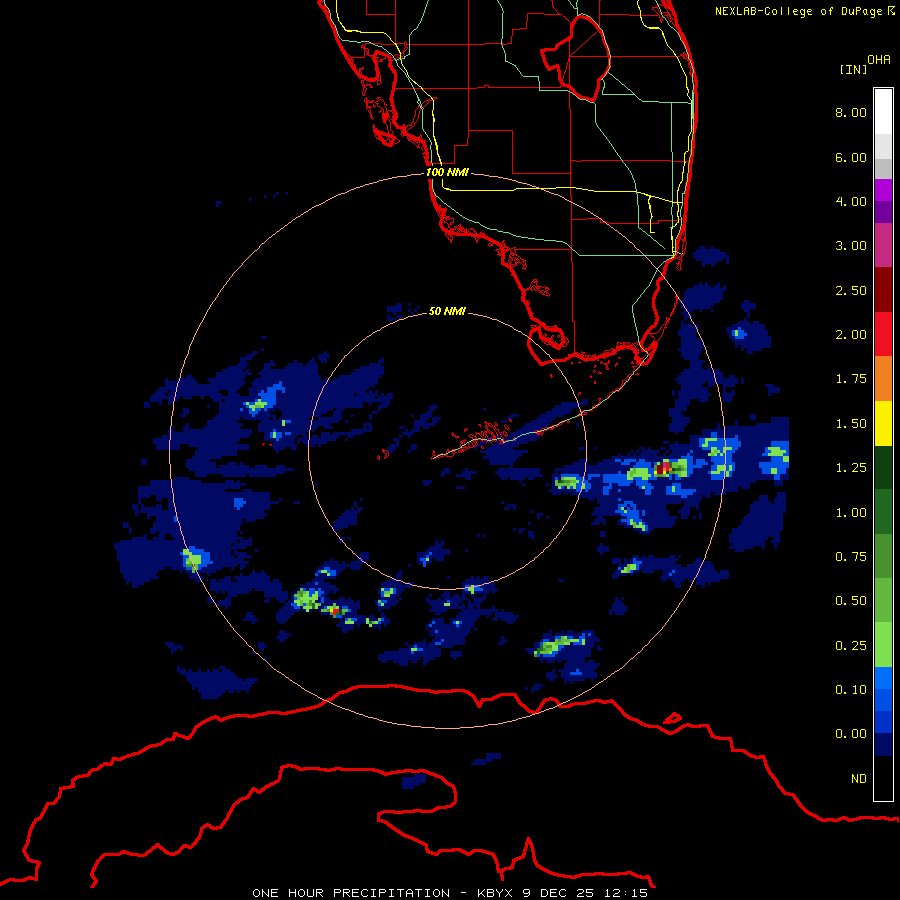This screenshot has height=900, width=900.
Task: Click the white color band beside 8.00
Action: (883, 112)
